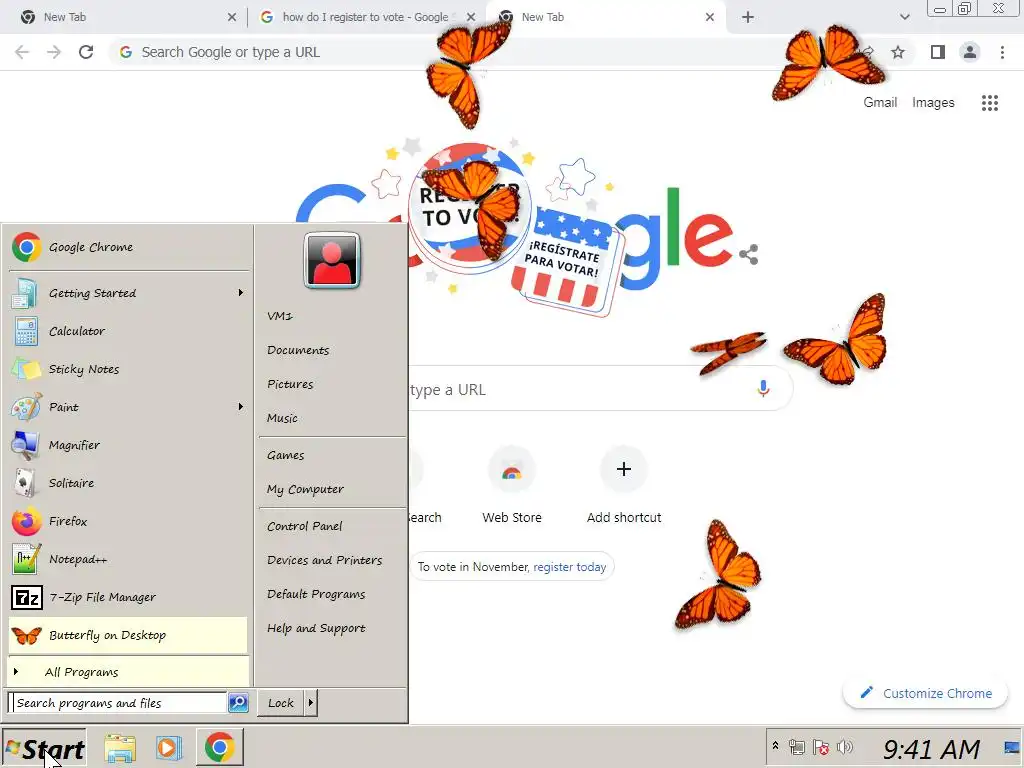Screen dimensions: 1024x768
Task: Go back in Chrome navigation
Action: (x=22, y=52)
